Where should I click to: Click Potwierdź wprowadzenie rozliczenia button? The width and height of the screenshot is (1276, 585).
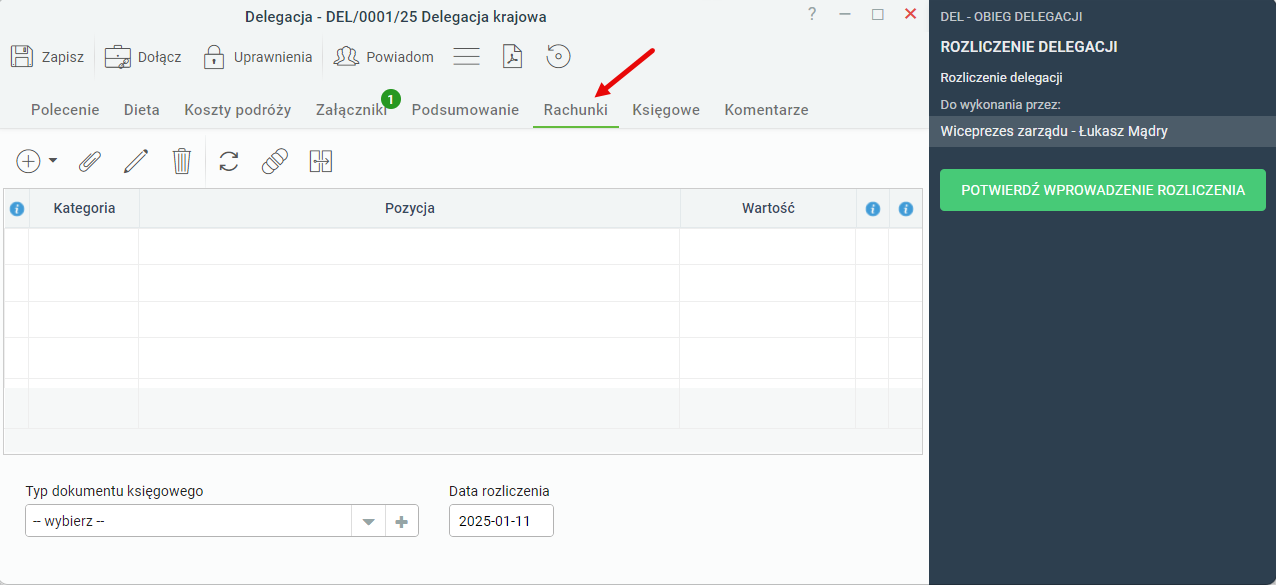point(1103,190)
